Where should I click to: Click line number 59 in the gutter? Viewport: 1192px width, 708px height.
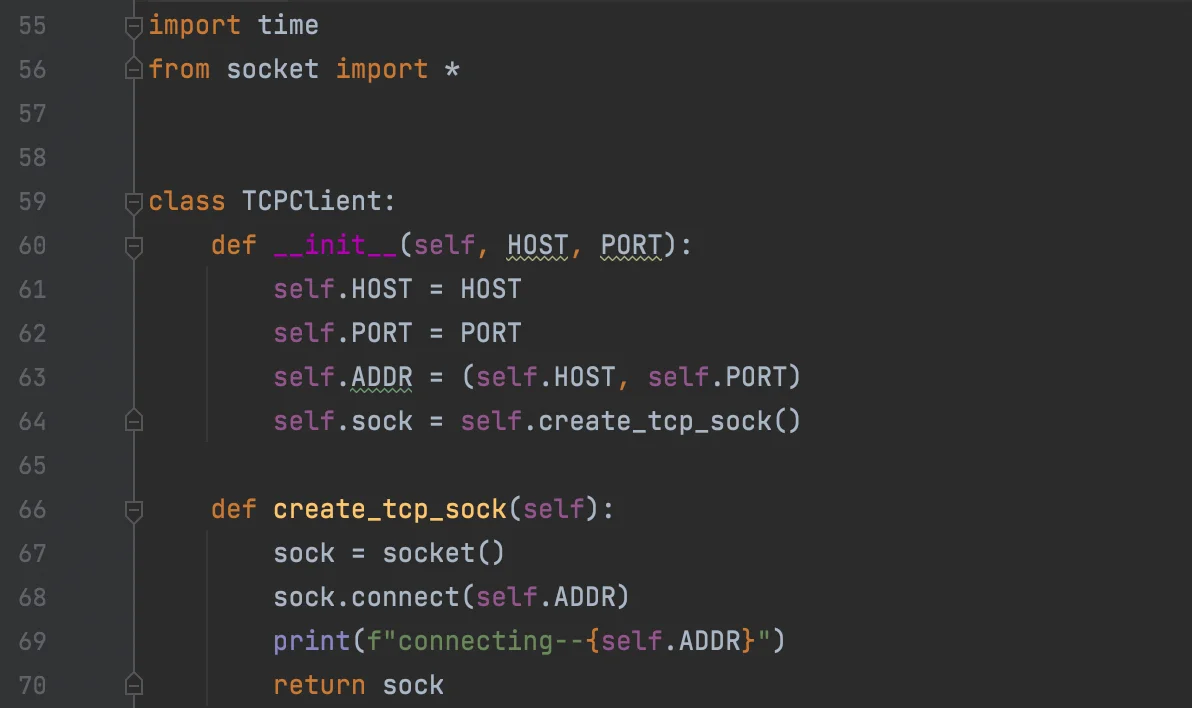coord(32,202)
